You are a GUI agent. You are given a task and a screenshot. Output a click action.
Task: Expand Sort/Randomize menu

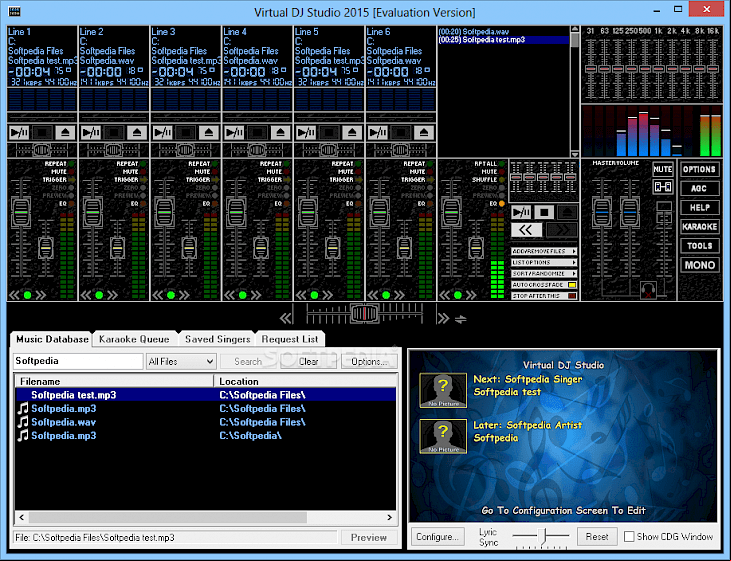coord(544,274)
